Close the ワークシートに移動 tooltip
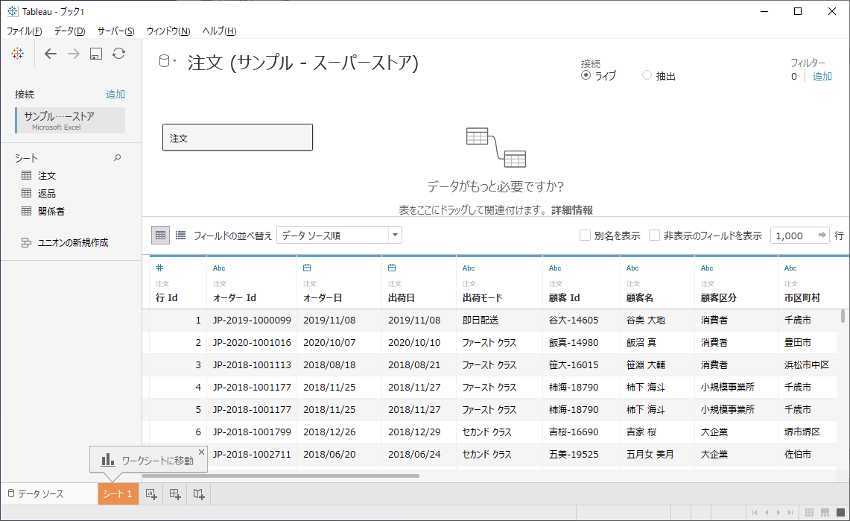The width and height of the screenshot is (850, 522). pyautogui.click(x=202, y=452)
